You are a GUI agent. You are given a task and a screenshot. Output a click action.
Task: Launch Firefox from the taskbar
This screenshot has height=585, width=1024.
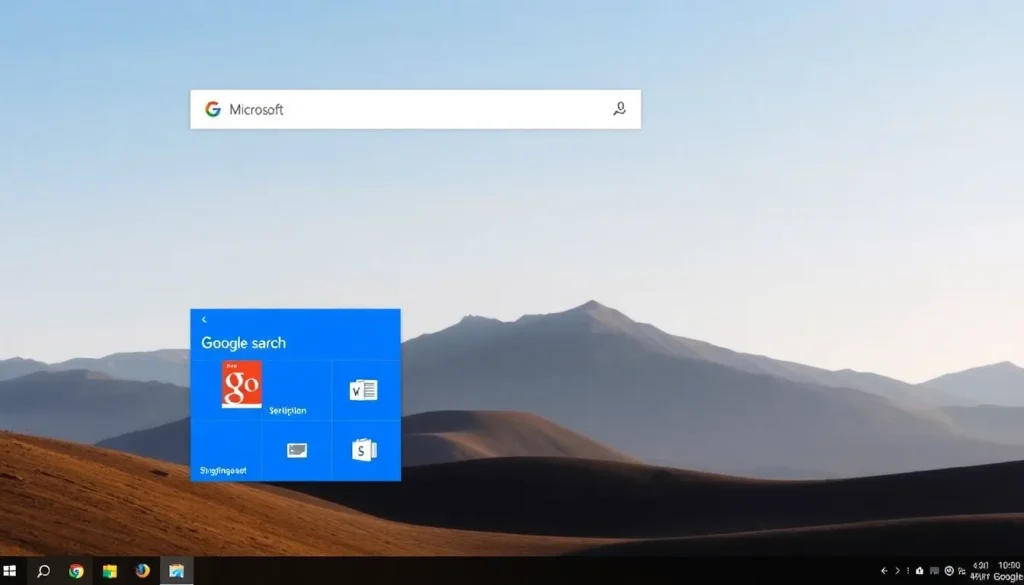click(x=142, y=571)
